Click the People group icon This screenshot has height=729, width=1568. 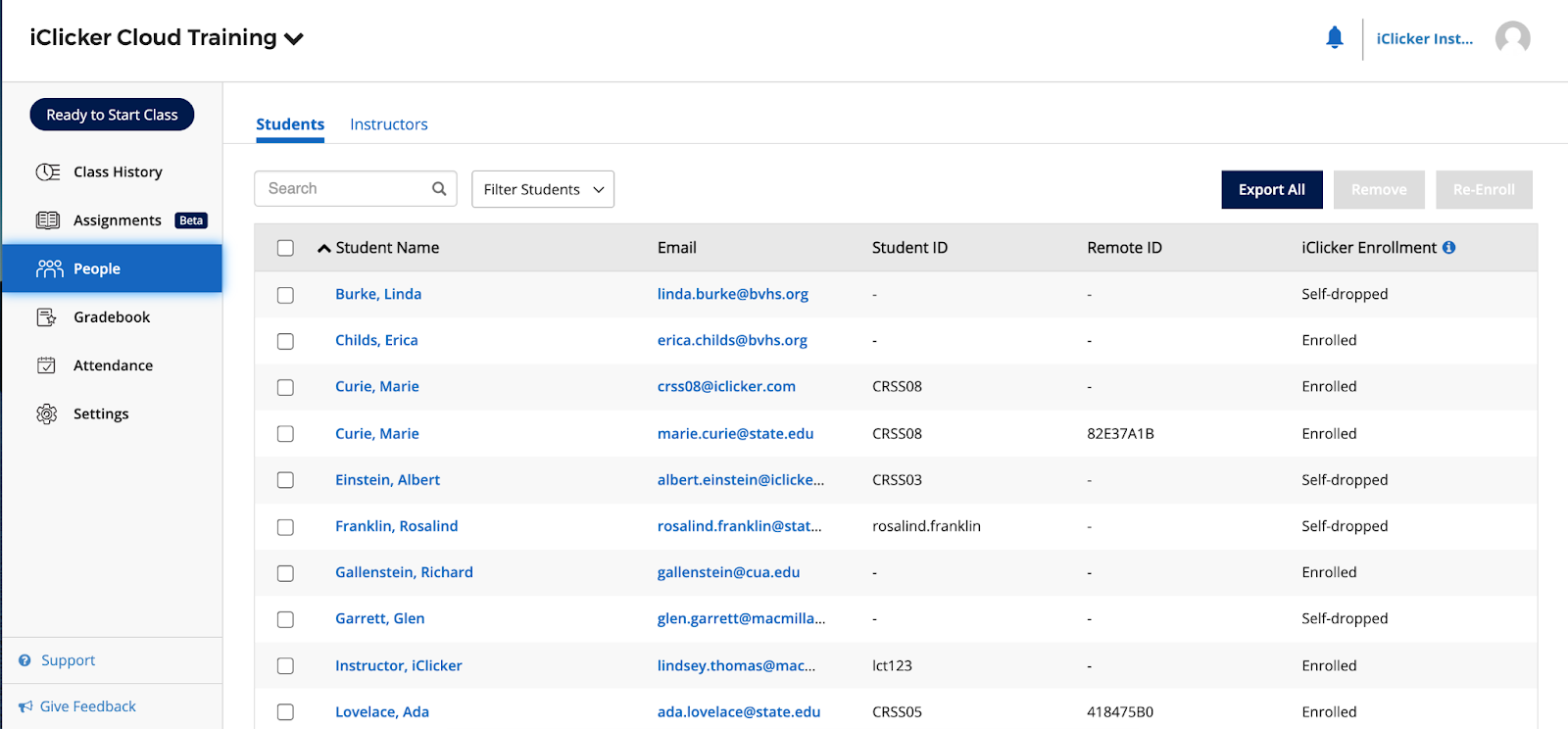click(x=49, y=268)
